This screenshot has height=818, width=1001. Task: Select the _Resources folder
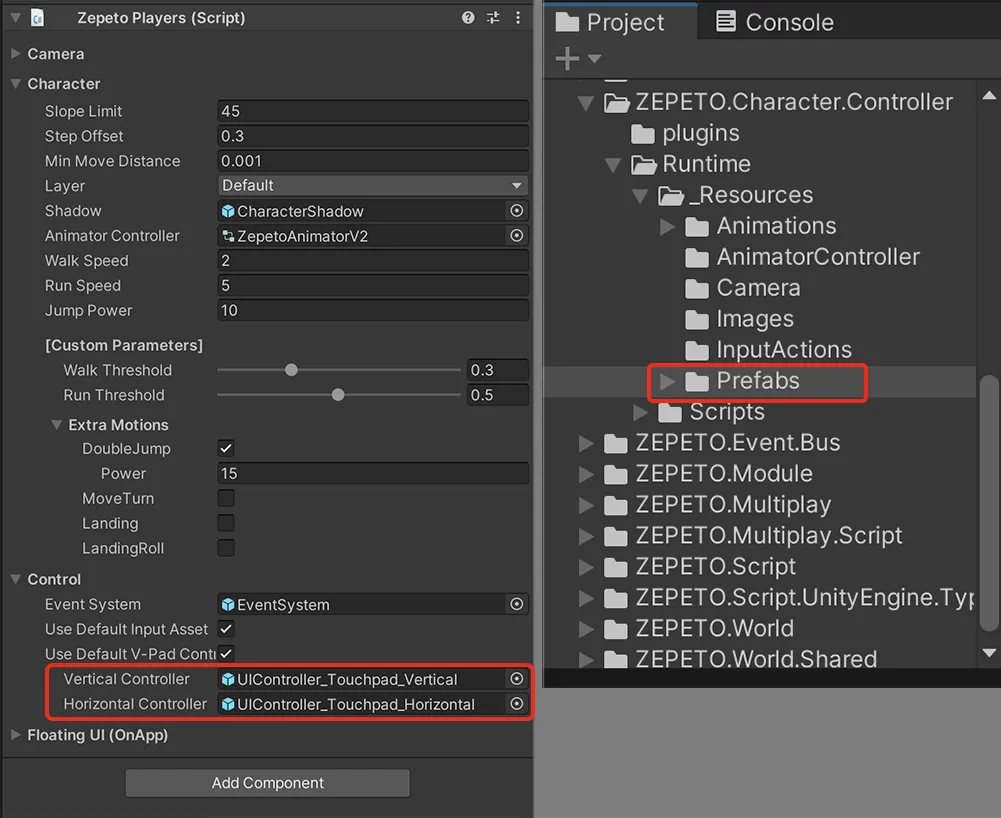751,195
